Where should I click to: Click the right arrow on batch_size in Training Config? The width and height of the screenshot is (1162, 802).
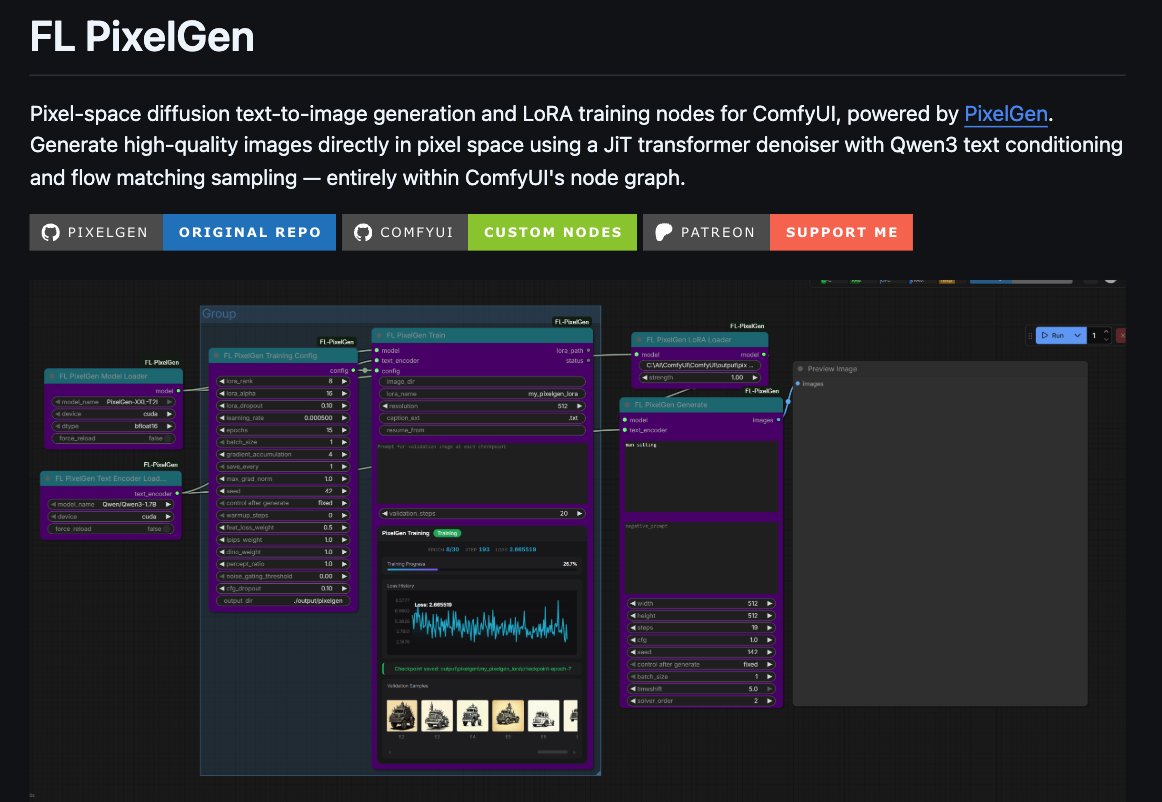click(x=344, y=442)
